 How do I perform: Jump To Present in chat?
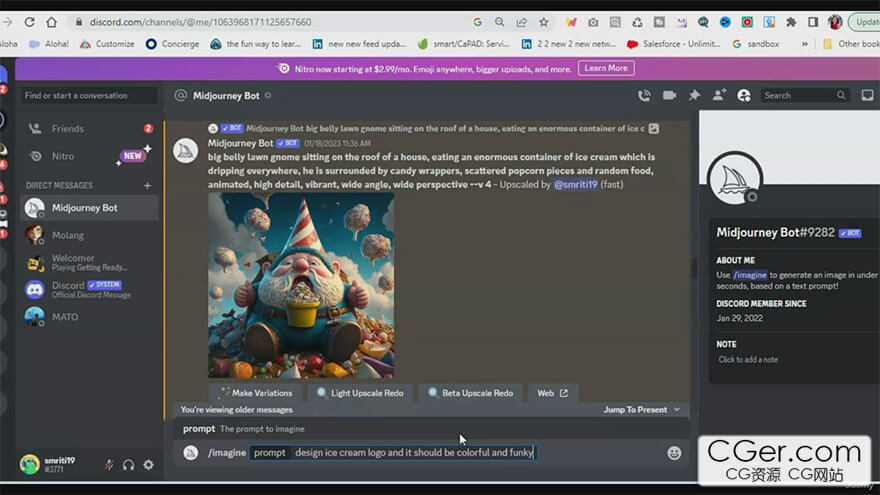[641, 410]
